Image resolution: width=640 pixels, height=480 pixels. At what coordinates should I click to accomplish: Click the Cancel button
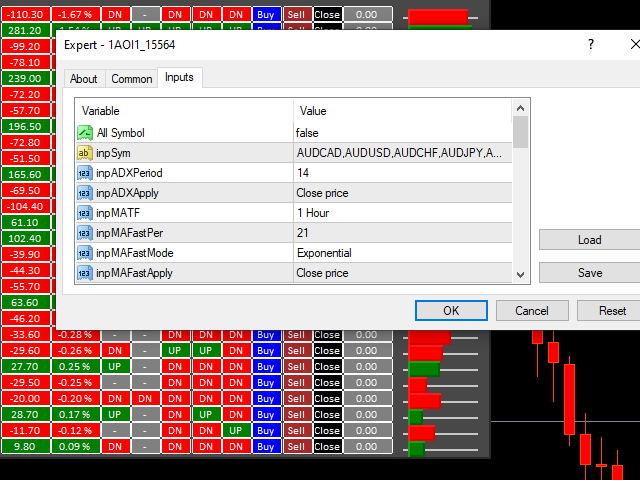(x=532, y=311)
